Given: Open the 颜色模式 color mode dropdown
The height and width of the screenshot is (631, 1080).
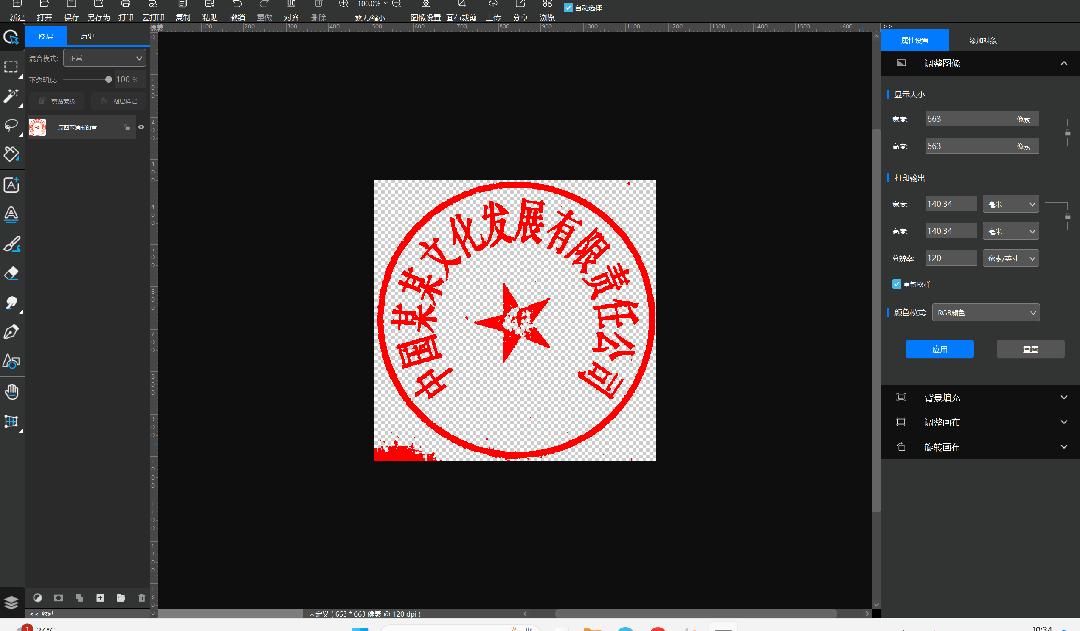Looking at the screenshot, I should tap(986, 311).
